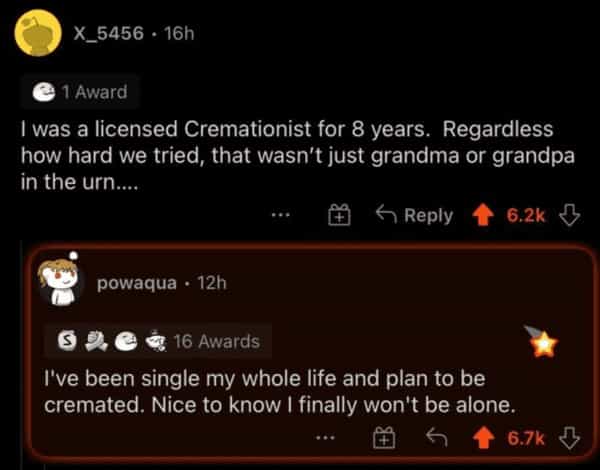Click the 12h timestamp on powaqua's reply
Viewport: 600px width, 470px height.
pos(213,283)
